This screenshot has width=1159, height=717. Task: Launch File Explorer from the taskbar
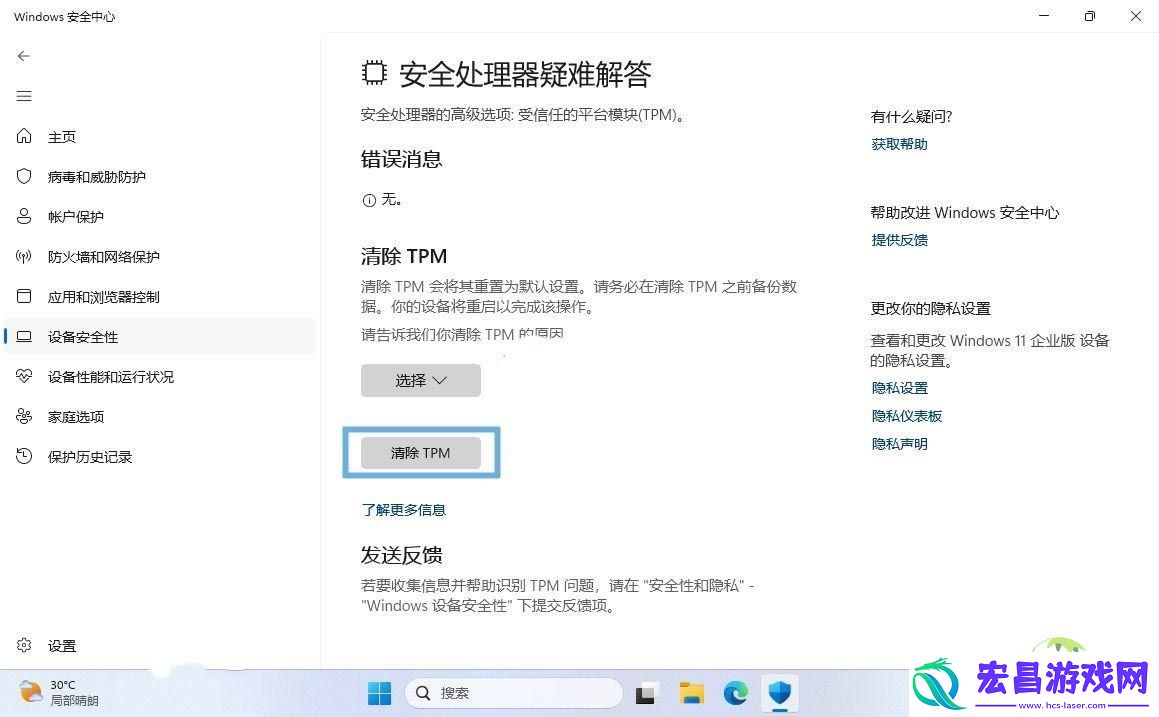click(x=691, y=693)
